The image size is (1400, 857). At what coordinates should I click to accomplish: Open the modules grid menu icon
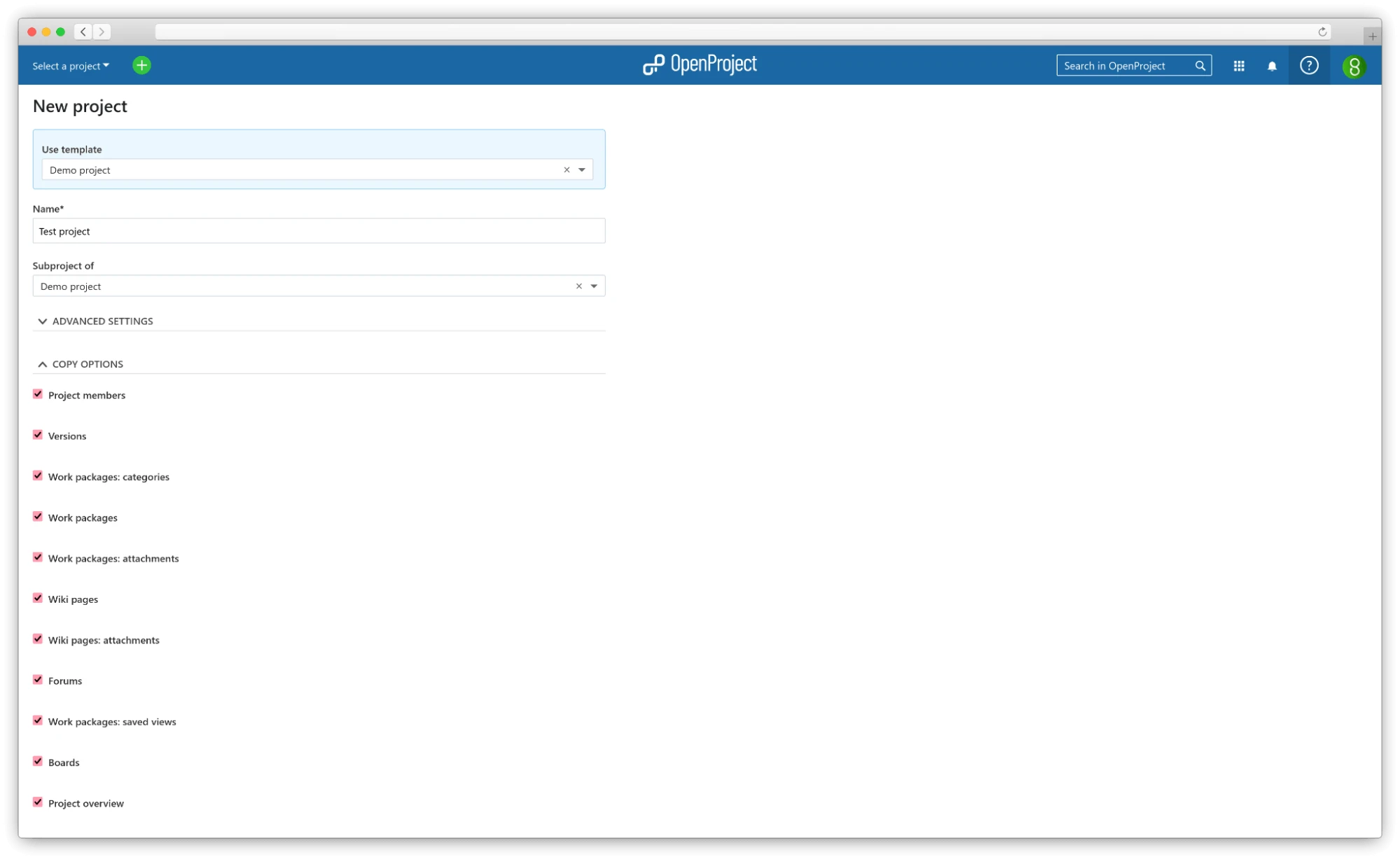coord(1238,66)
